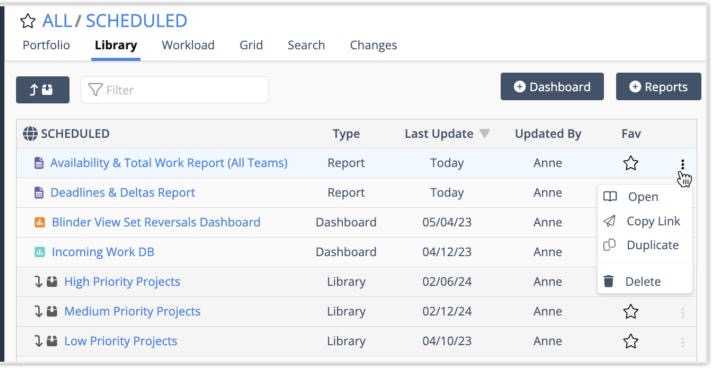The image size is (712, 368).
Task: Click the SCHEDULED breadcrumb link in title
Action: point(136,21)
